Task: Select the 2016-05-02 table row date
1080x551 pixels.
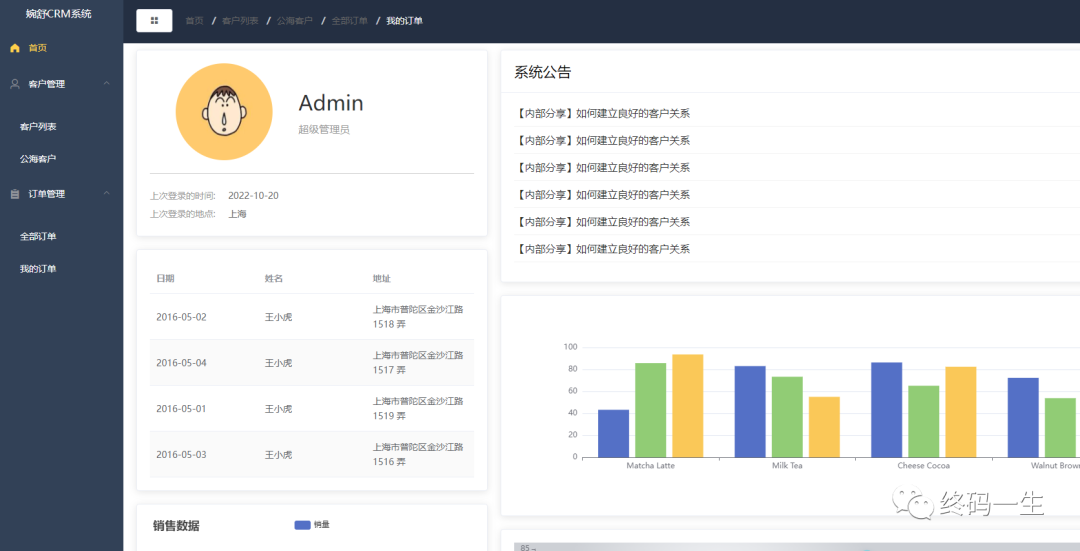Action: point(181,318)
